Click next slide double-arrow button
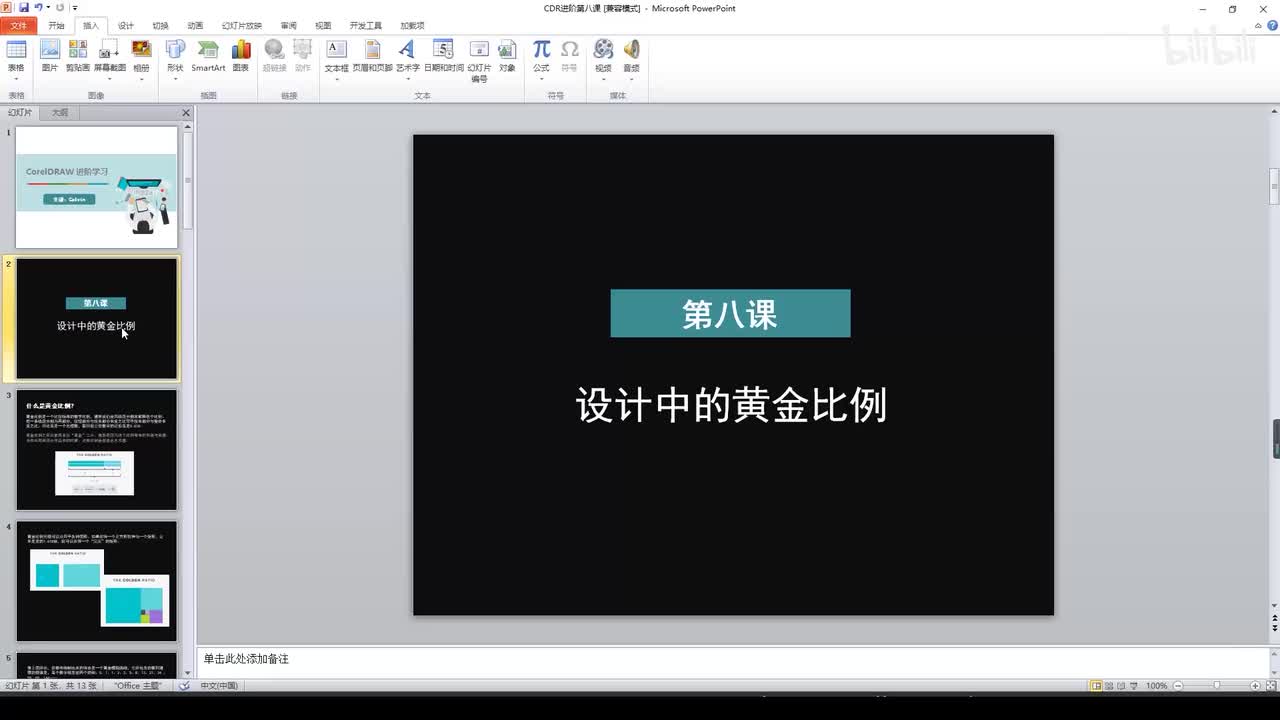The width and height of the screenshot is (1280, 720). click(x=1274, y=627)
